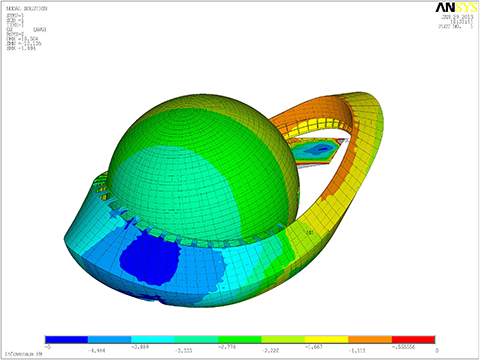The height and width of the screenshot is (360, 480).
Task: Select the red legend color band
Action: click(413, 339)
